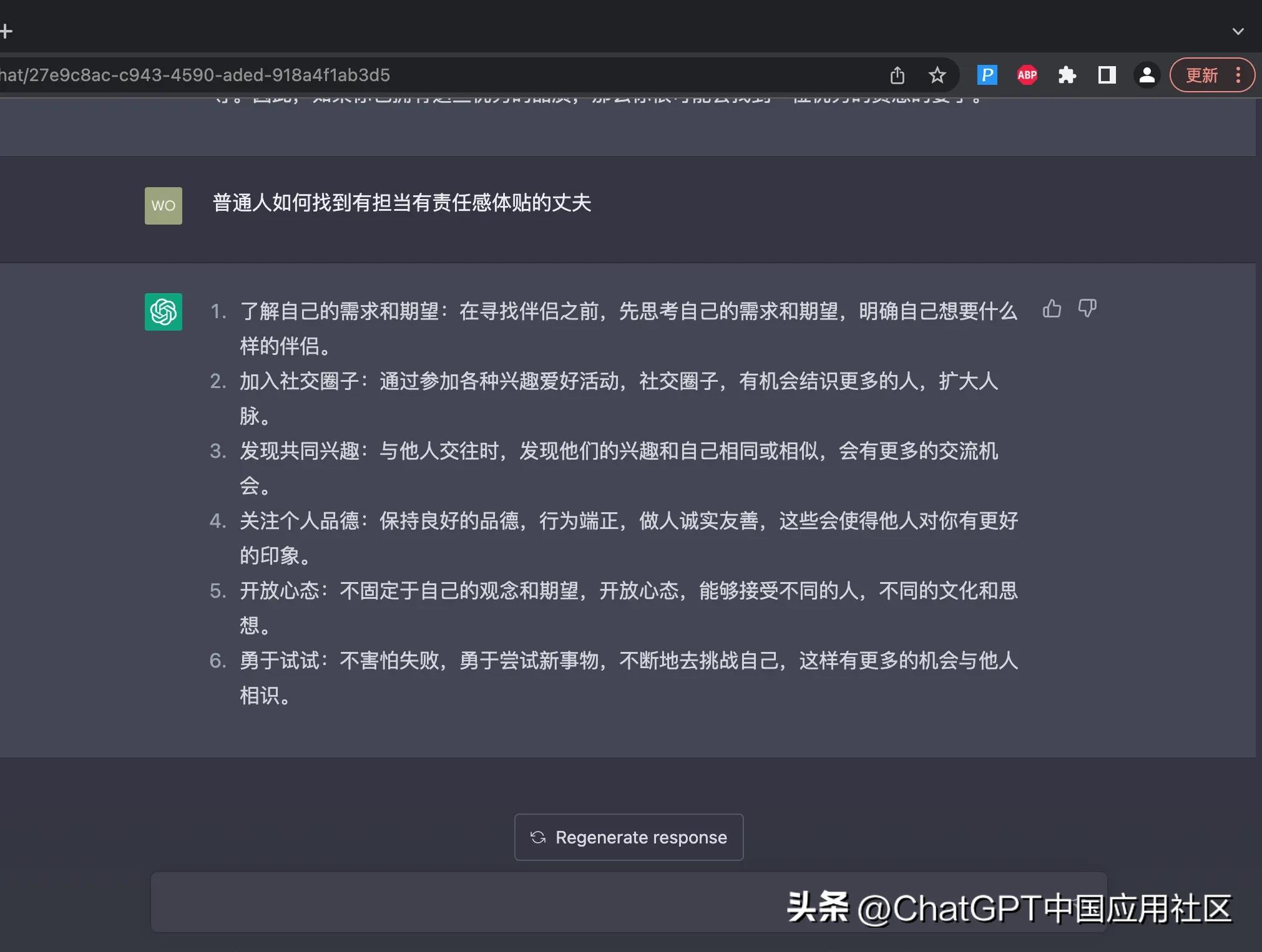1262x952 pixels.
Task: Open the side panel square icon
Action: [1107, 75]
